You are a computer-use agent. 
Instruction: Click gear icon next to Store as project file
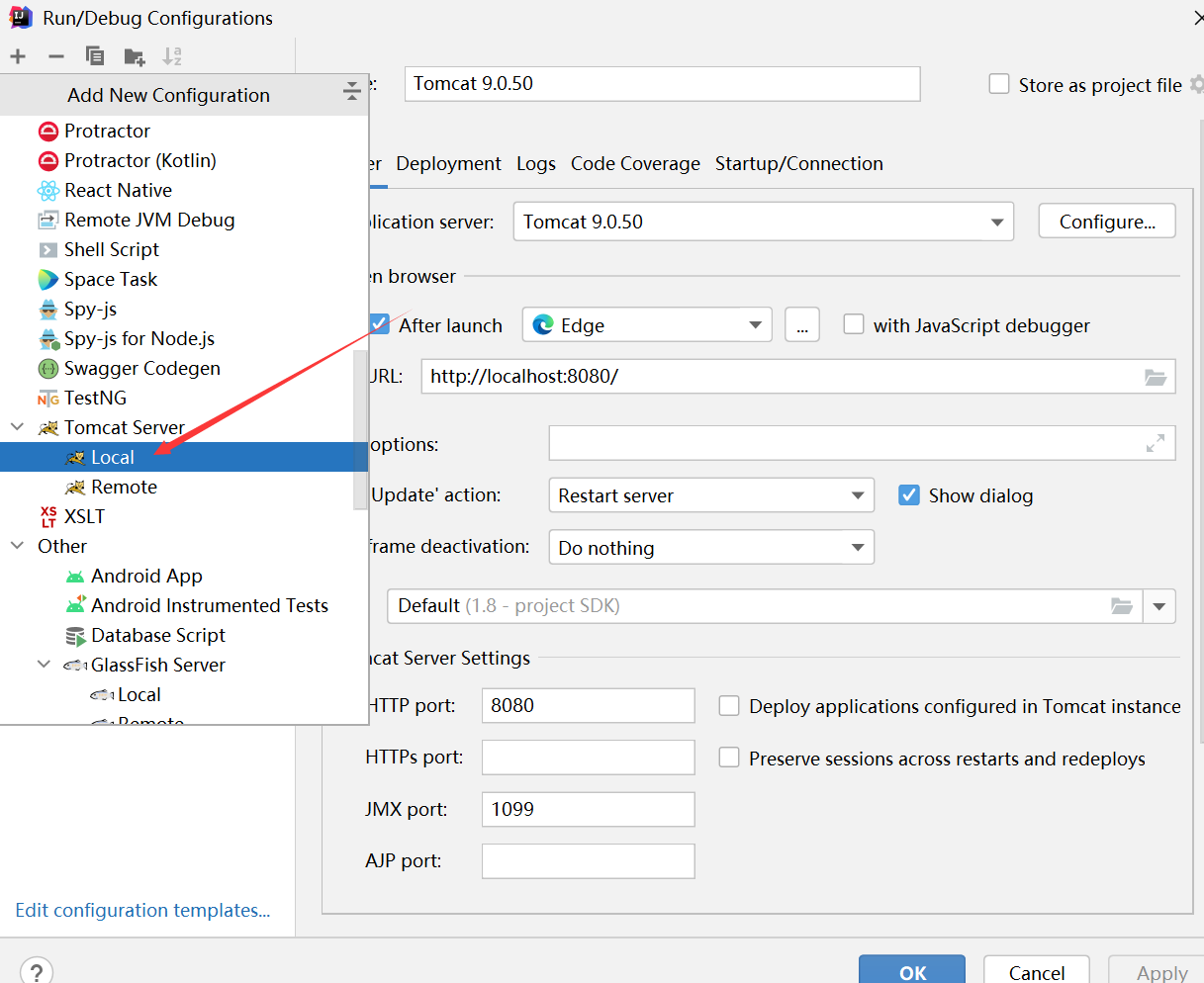tap(1197, 84)
